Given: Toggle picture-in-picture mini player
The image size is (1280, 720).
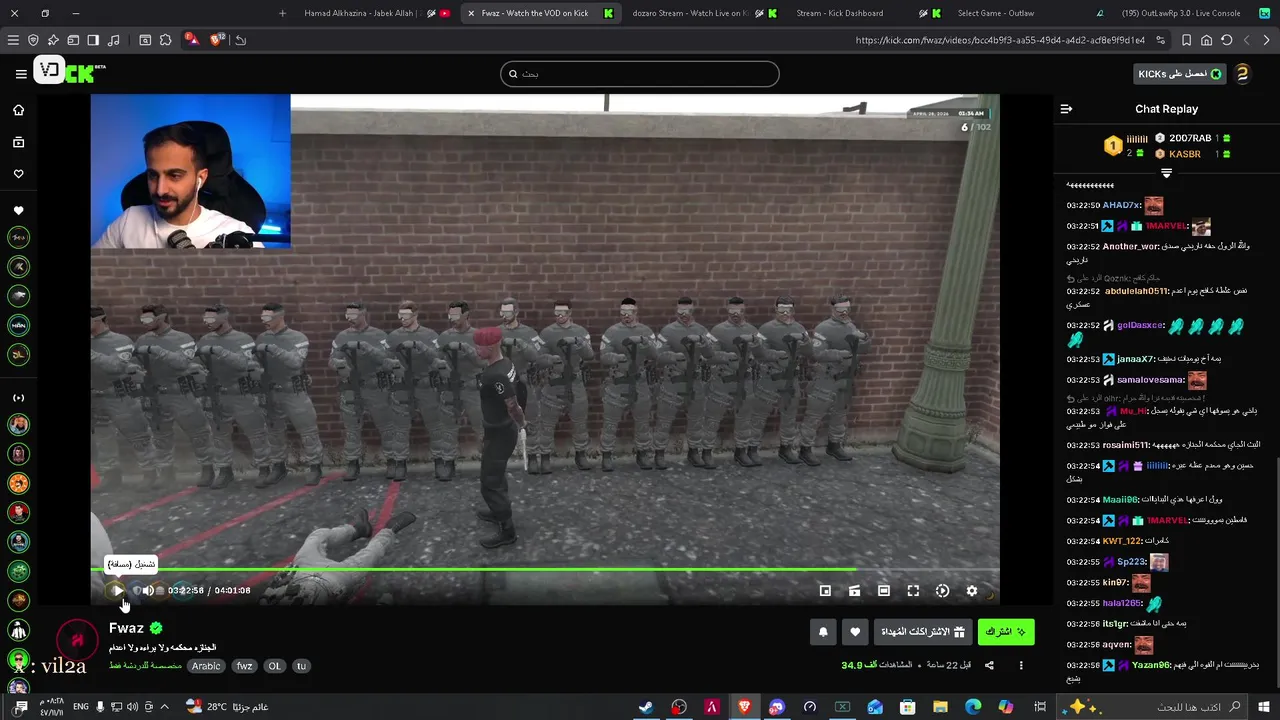Looking at the screenshot, I should pyautogui.click(x=825, y=591).
